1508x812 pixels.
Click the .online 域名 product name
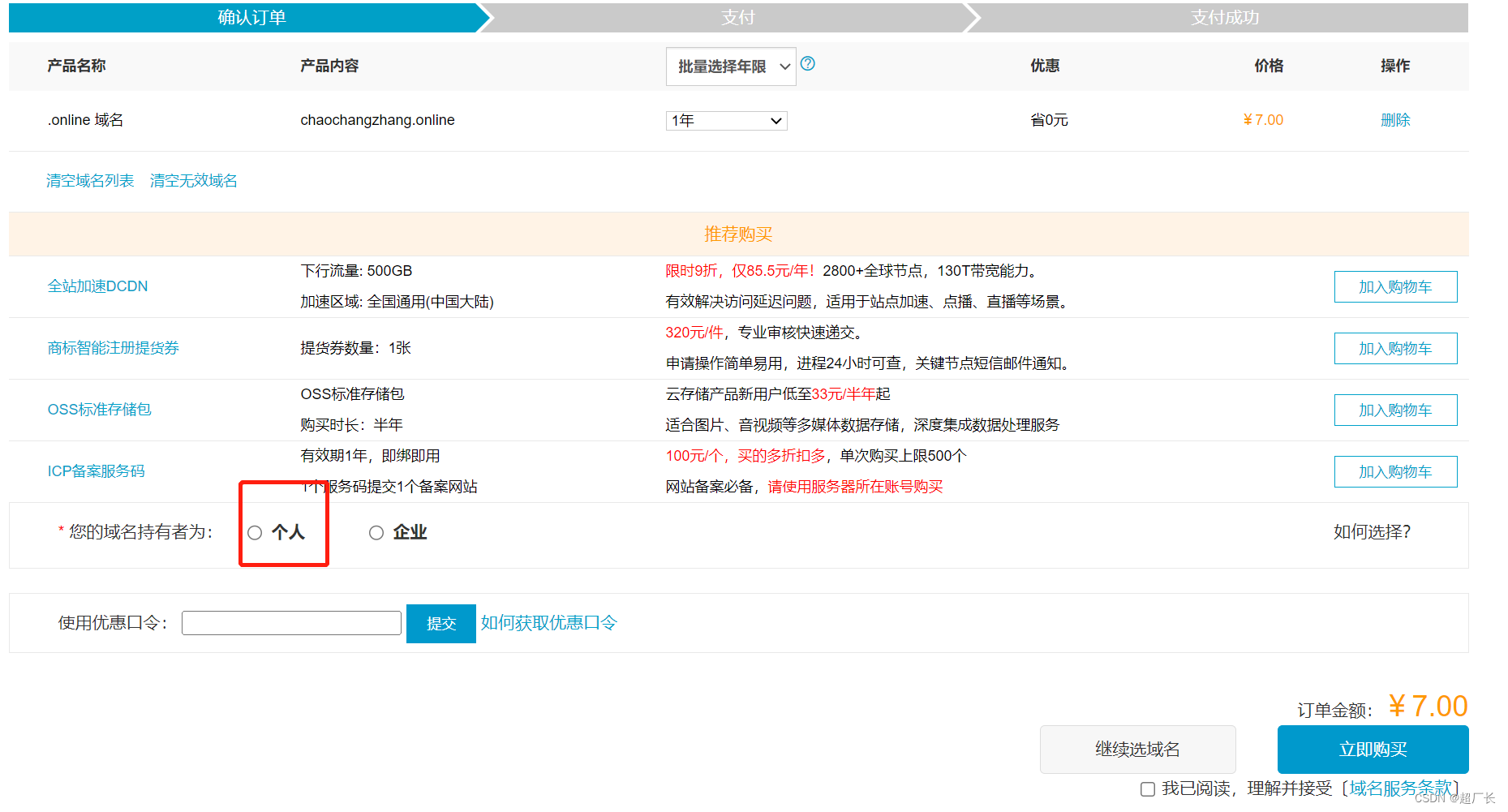click(85, 120)
